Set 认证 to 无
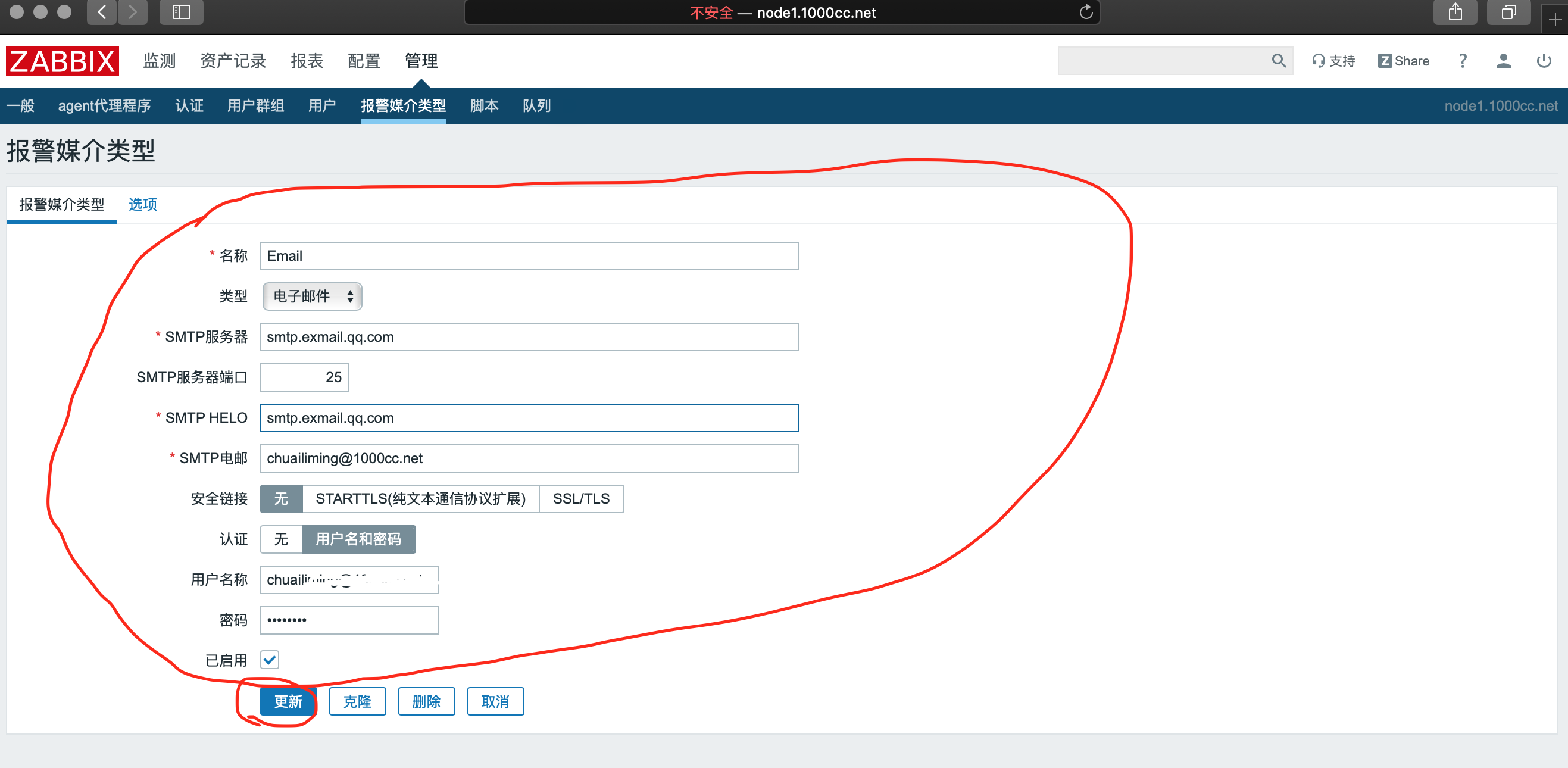1568x768 pixels. (x=280, y=539)
